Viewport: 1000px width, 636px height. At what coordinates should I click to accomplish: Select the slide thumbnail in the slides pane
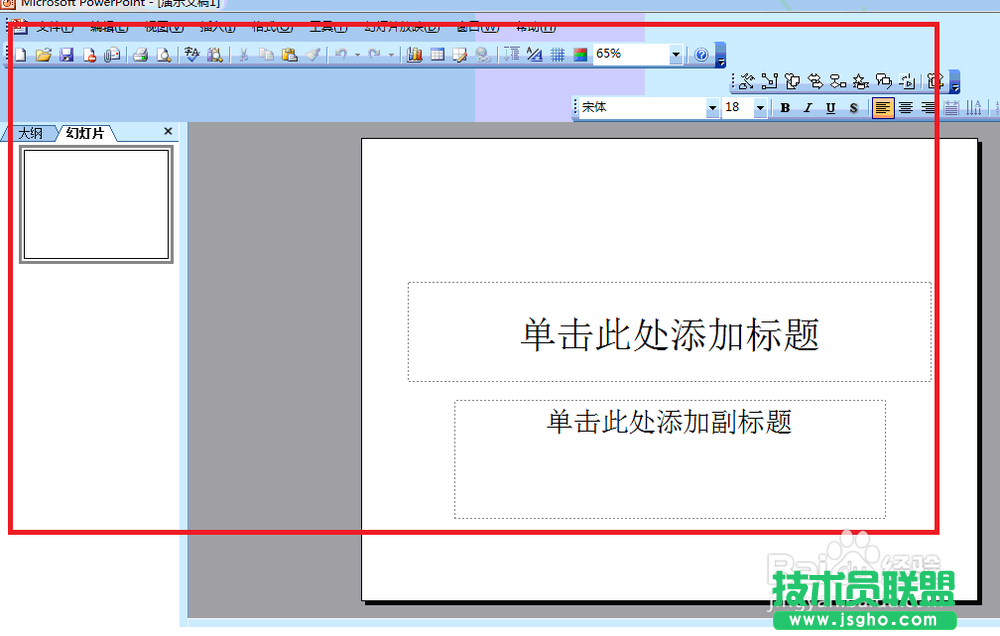96,203
